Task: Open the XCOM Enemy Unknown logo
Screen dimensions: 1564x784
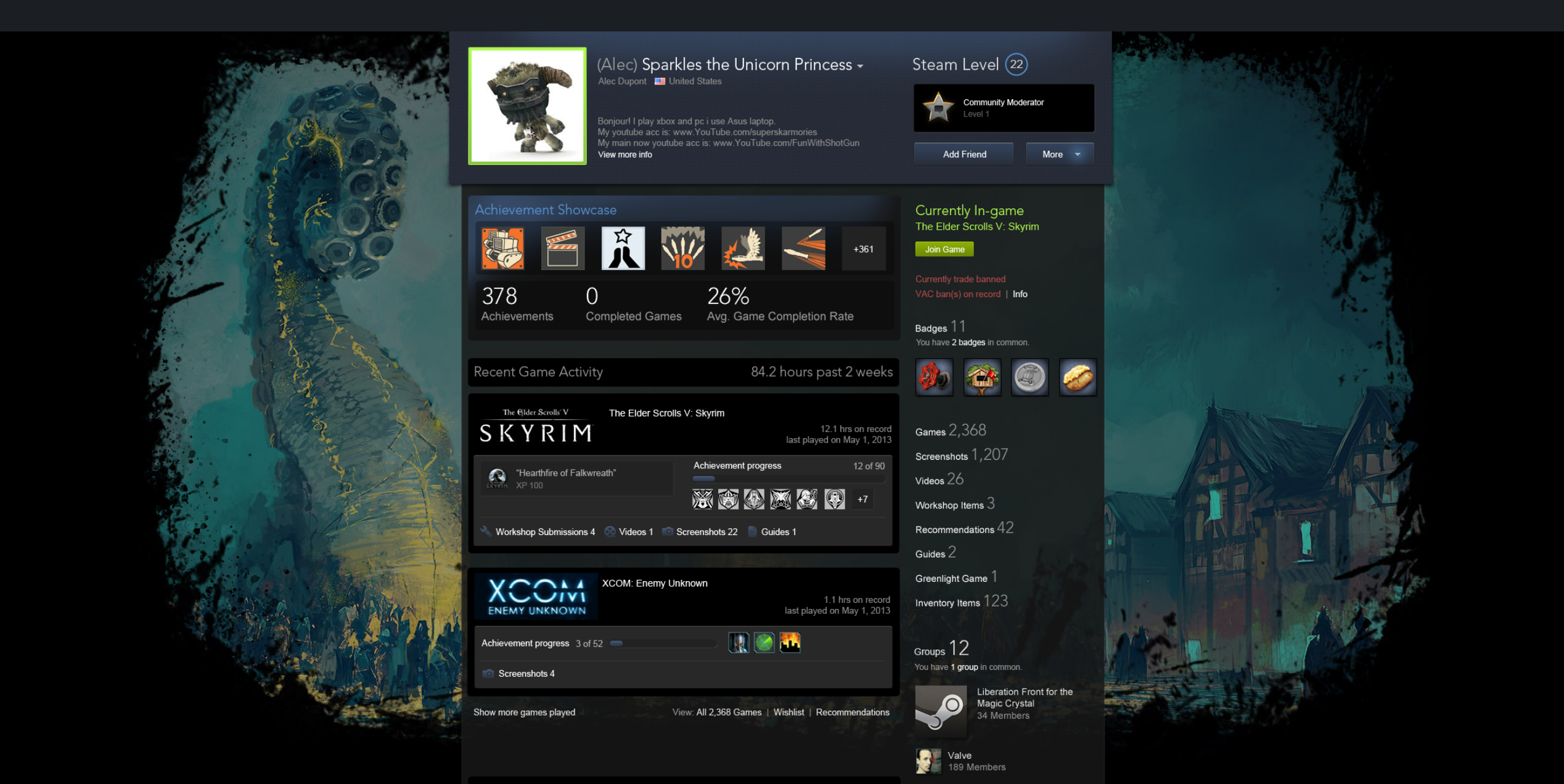Action: click(536, 597)
